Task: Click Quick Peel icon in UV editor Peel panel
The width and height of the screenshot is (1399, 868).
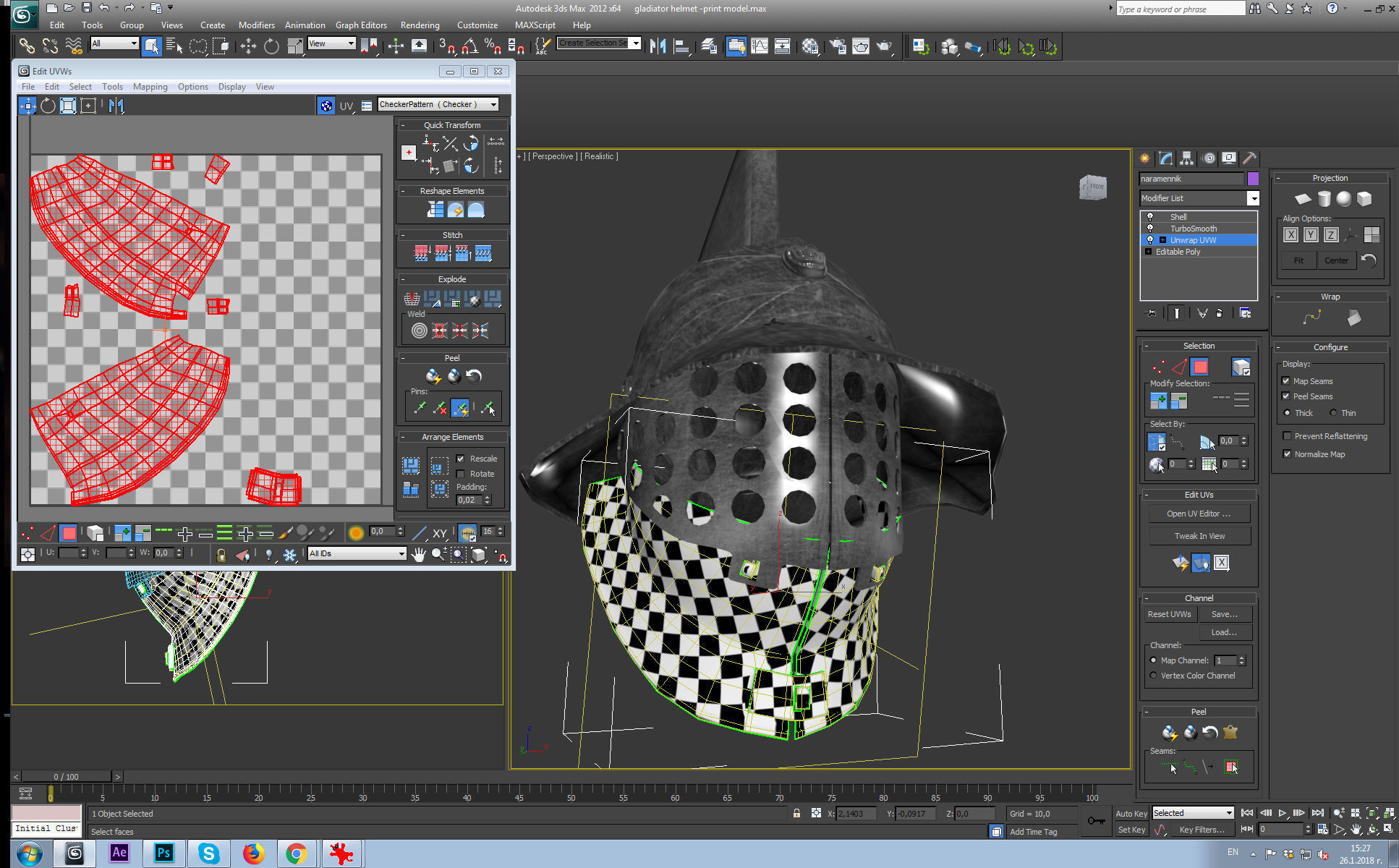Action: [433, 376]
